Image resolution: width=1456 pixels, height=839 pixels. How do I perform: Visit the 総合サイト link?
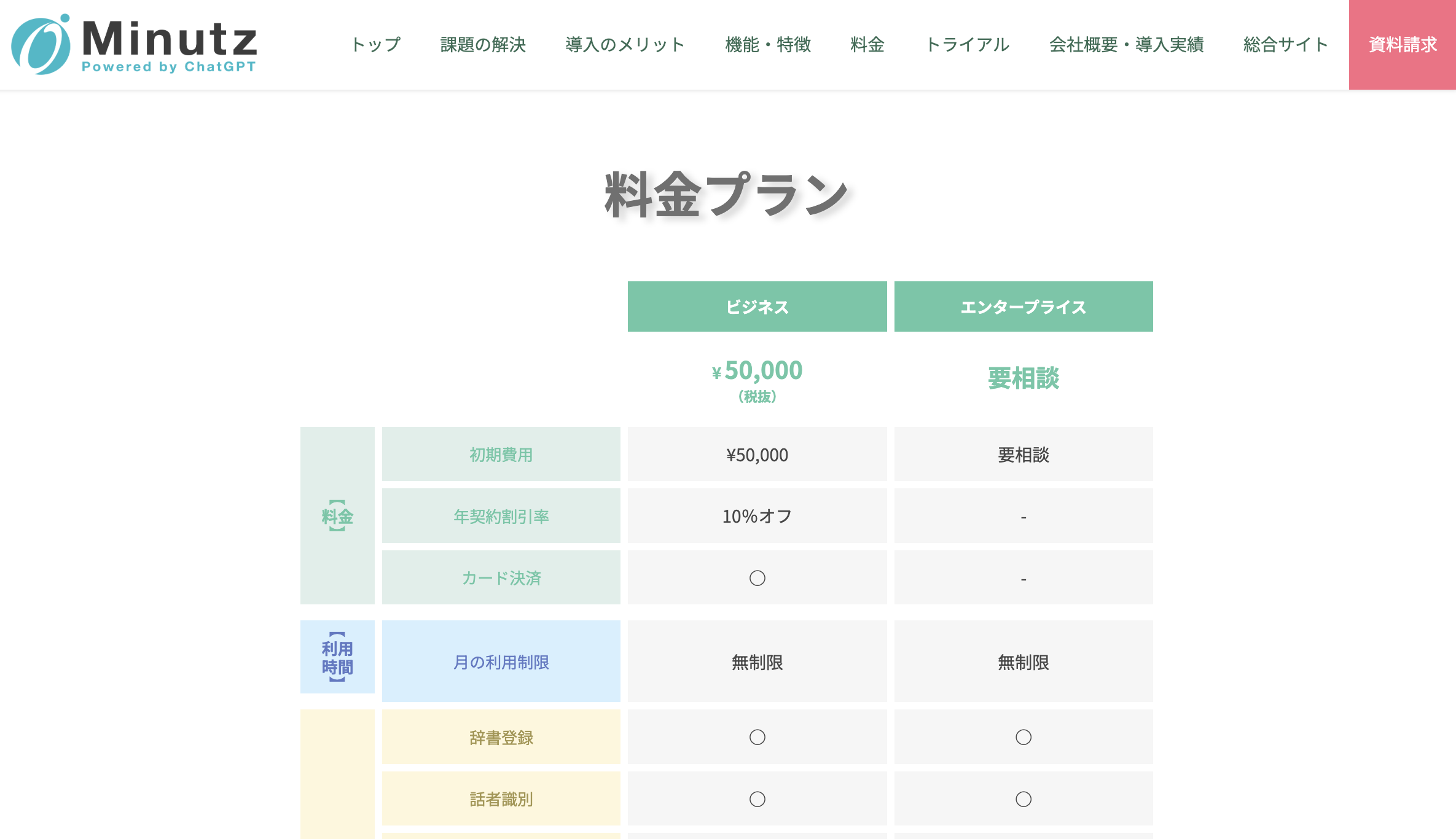click(1285, 45)
